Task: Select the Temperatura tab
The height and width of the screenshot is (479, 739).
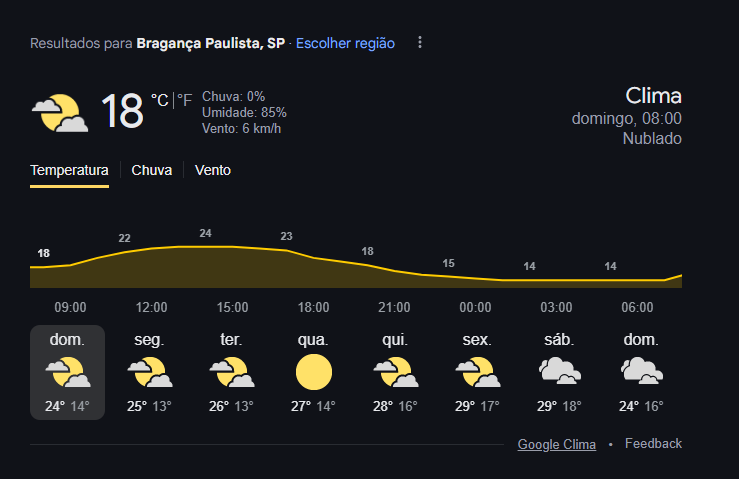Action: 69,170
